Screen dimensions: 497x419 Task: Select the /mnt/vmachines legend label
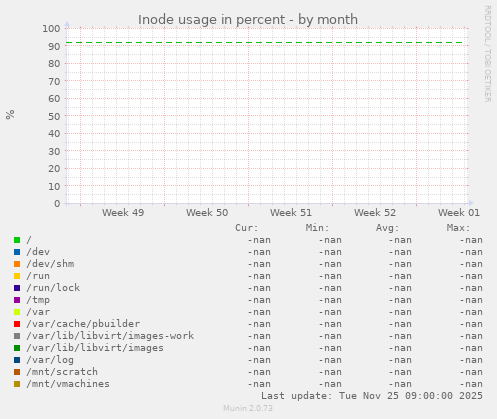(x=68, y=384)
